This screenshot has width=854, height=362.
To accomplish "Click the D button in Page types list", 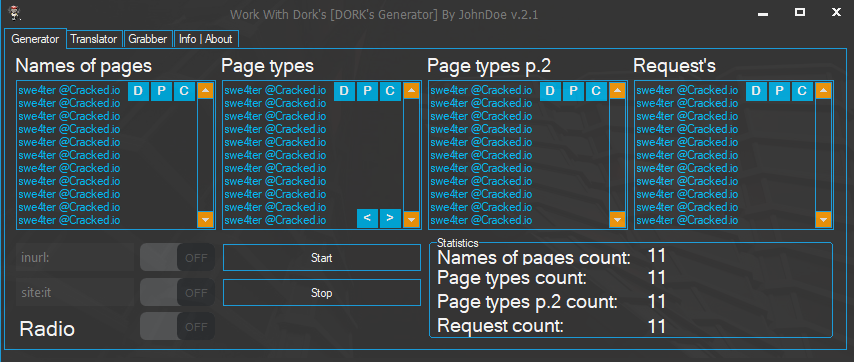I will [x=344, y=91].
